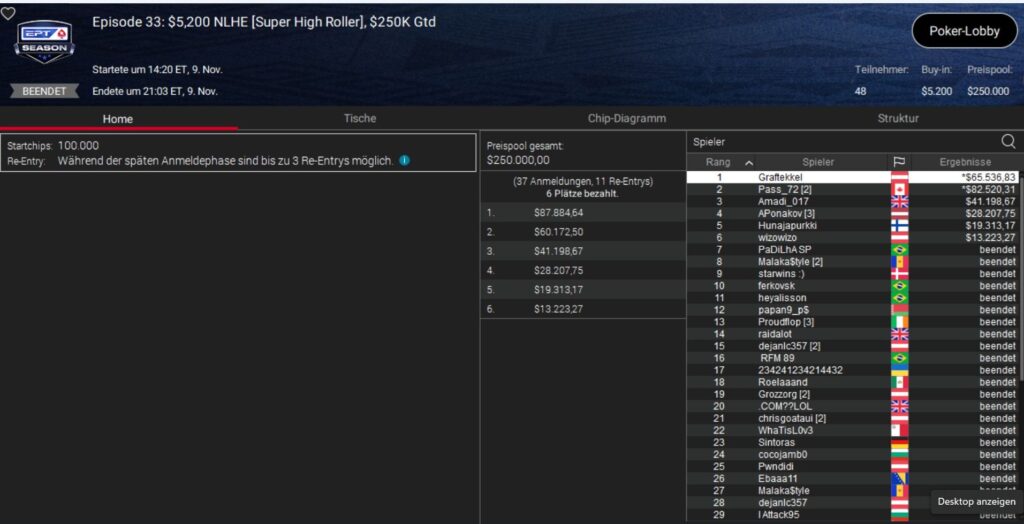The width and height of the screenshot is (1024, 524).
Task: Select the Home tab
Action: (x=118, y=118)
